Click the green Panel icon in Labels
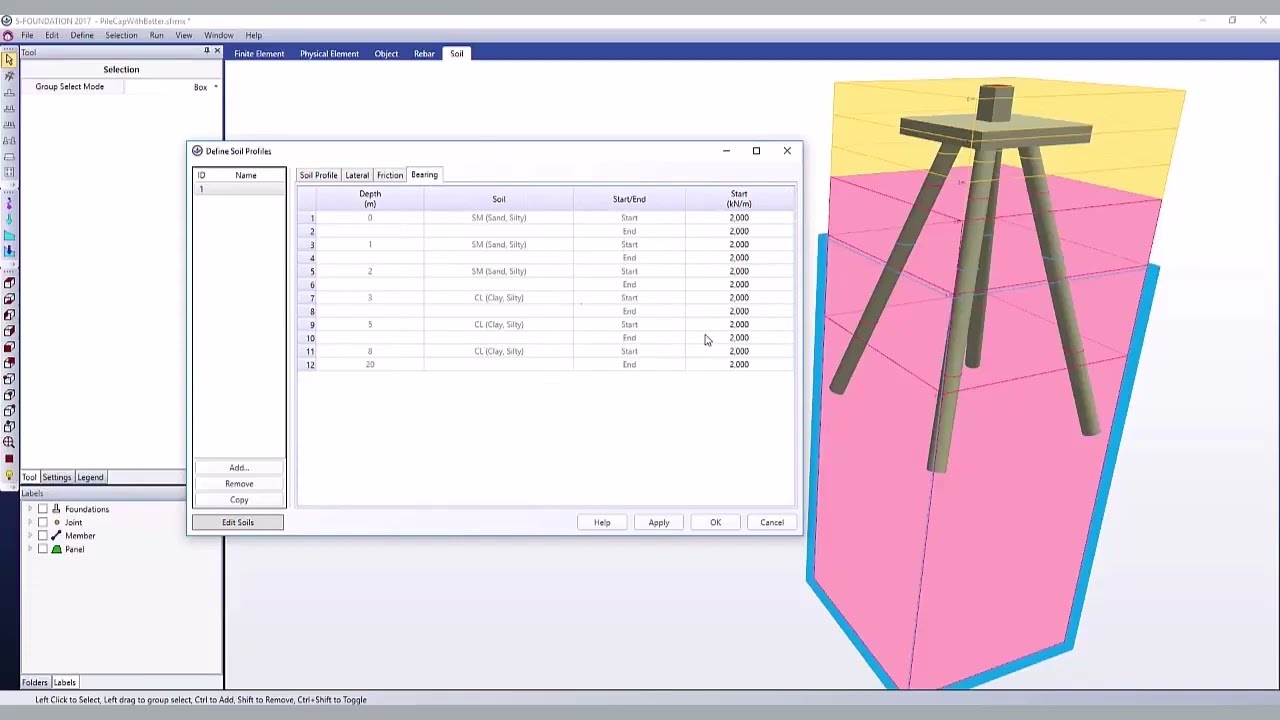Viewport: 1280px width, 720px height. click(x=56, y=549)
